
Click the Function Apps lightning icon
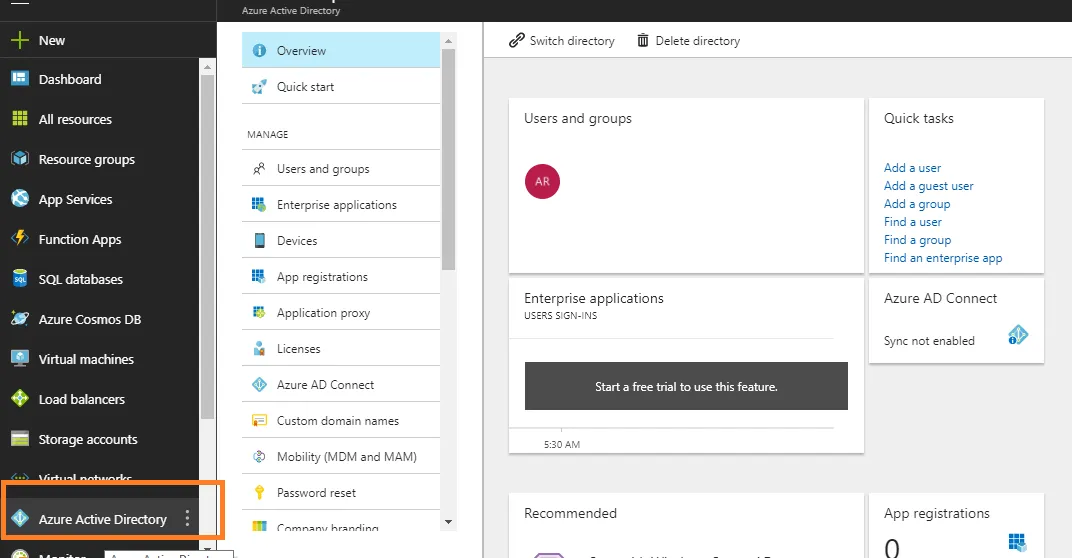coord(20,238)
